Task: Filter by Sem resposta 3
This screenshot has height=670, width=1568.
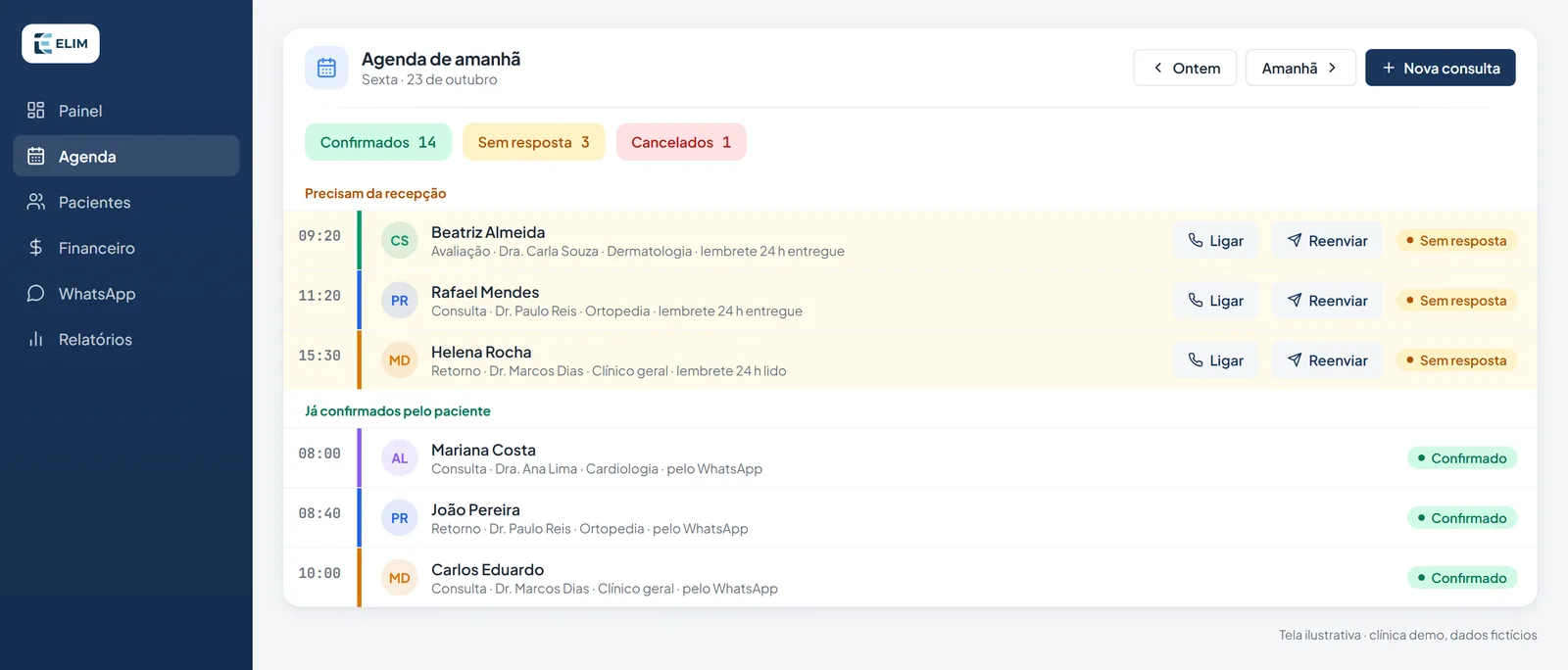Action: (x=534, y=142)
